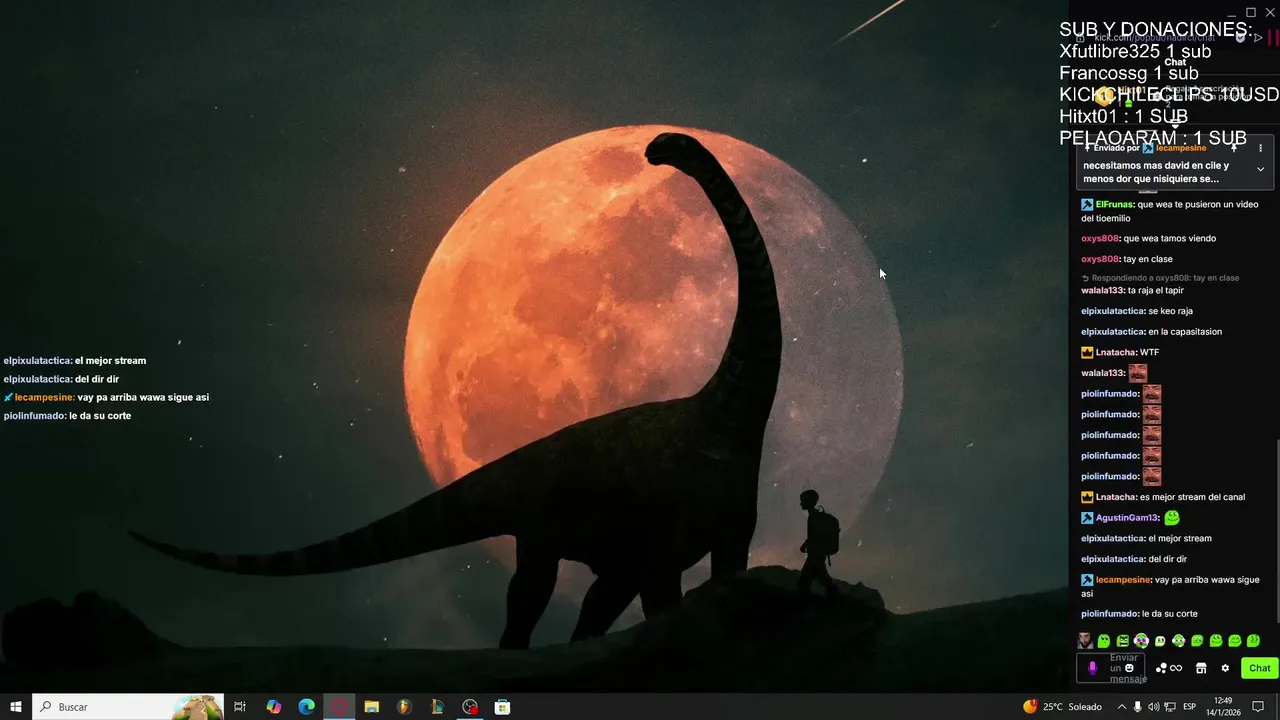The image size is (1280, 720).
Task: Expand the pinned message chevron
Action: click(1260, 169)
